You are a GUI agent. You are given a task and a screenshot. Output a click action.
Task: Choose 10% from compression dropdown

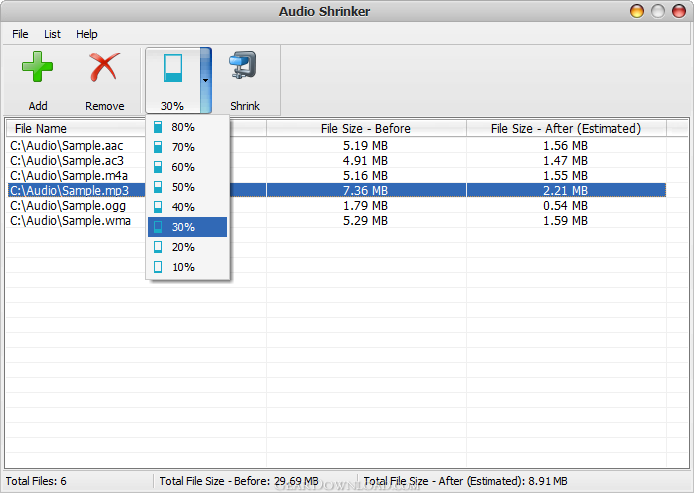pyautogui.click(x=187, y=267)
